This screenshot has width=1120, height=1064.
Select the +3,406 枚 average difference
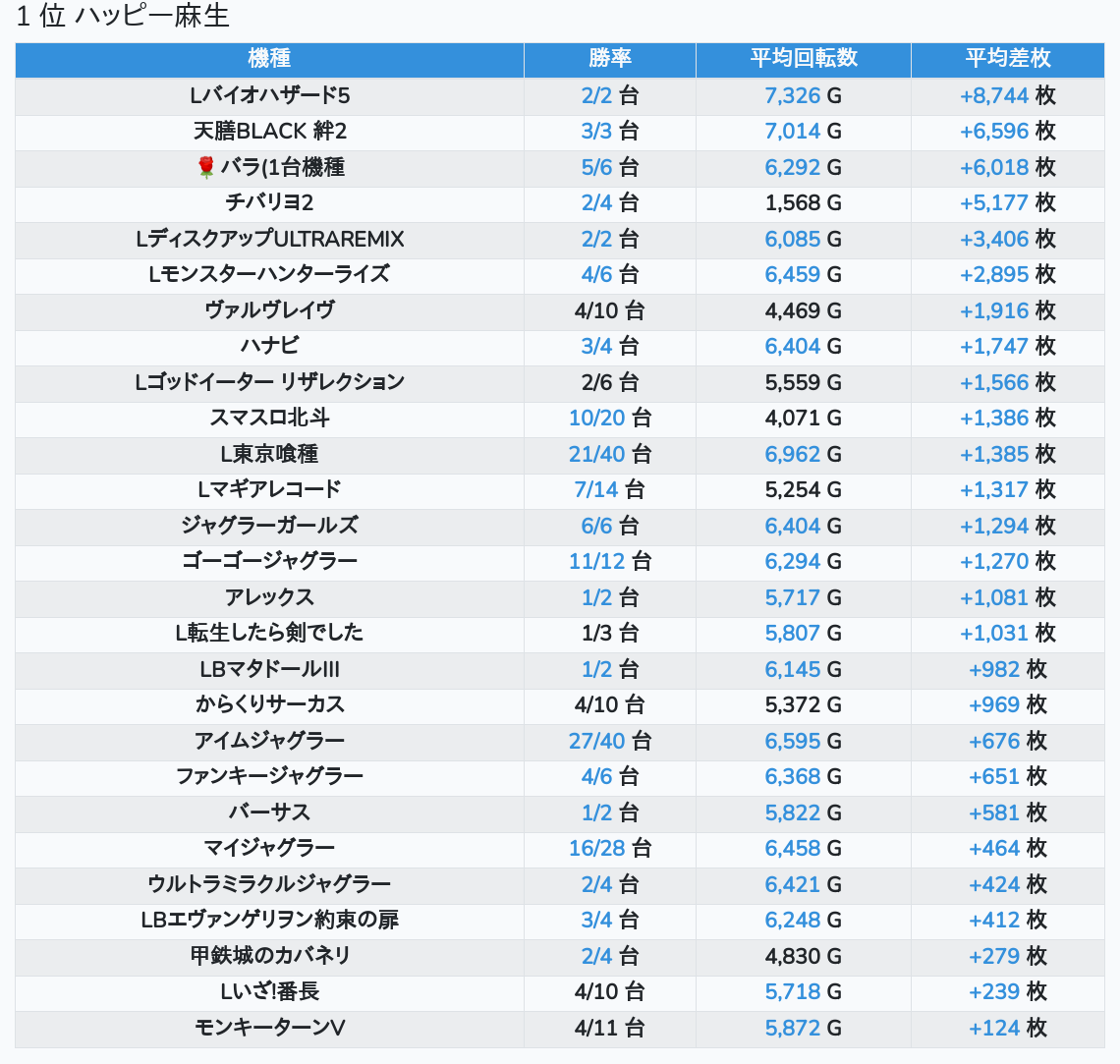click(x=1008, y=239)
